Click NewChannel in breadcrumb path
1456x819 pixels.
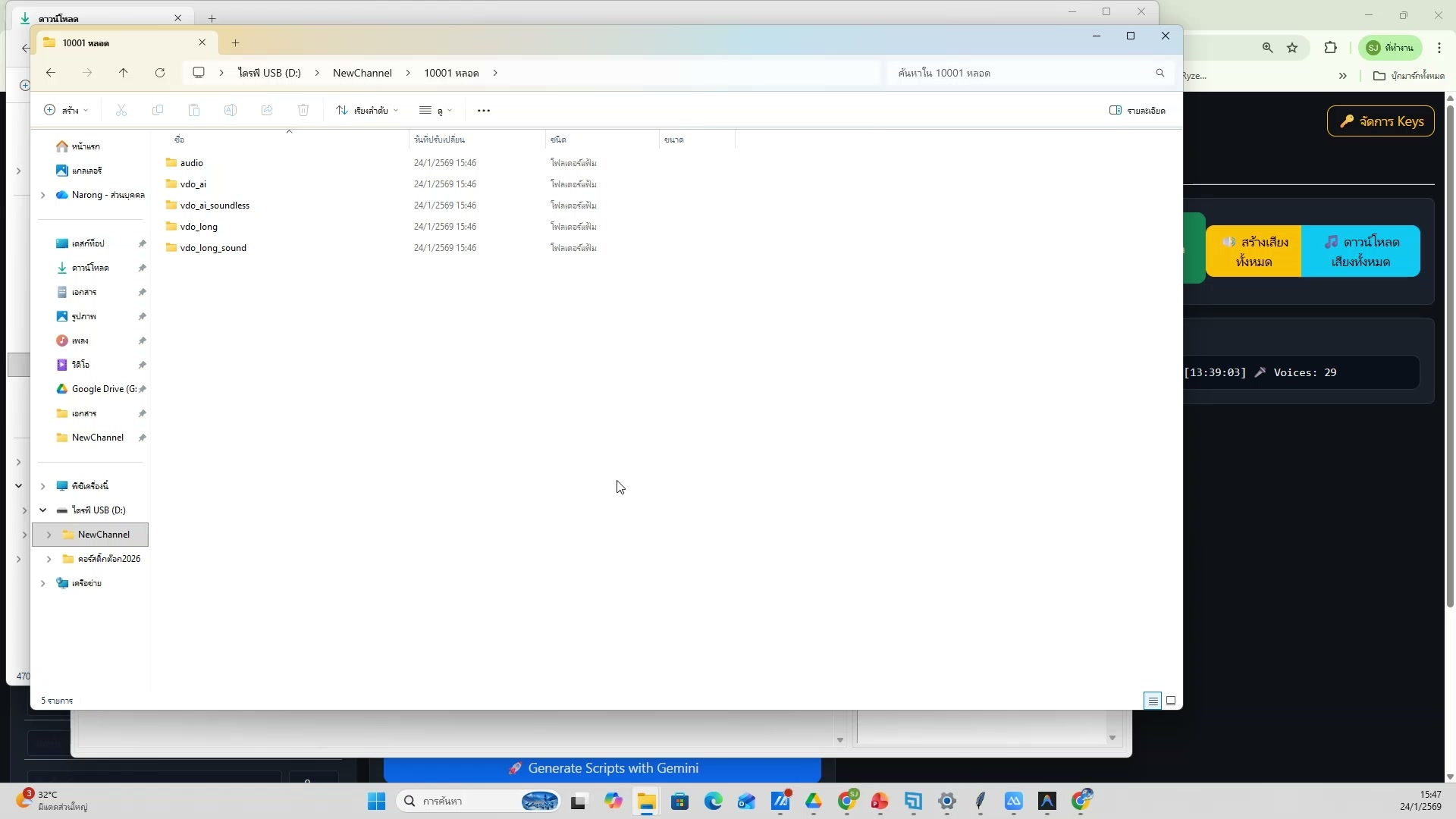coord(362,73)
